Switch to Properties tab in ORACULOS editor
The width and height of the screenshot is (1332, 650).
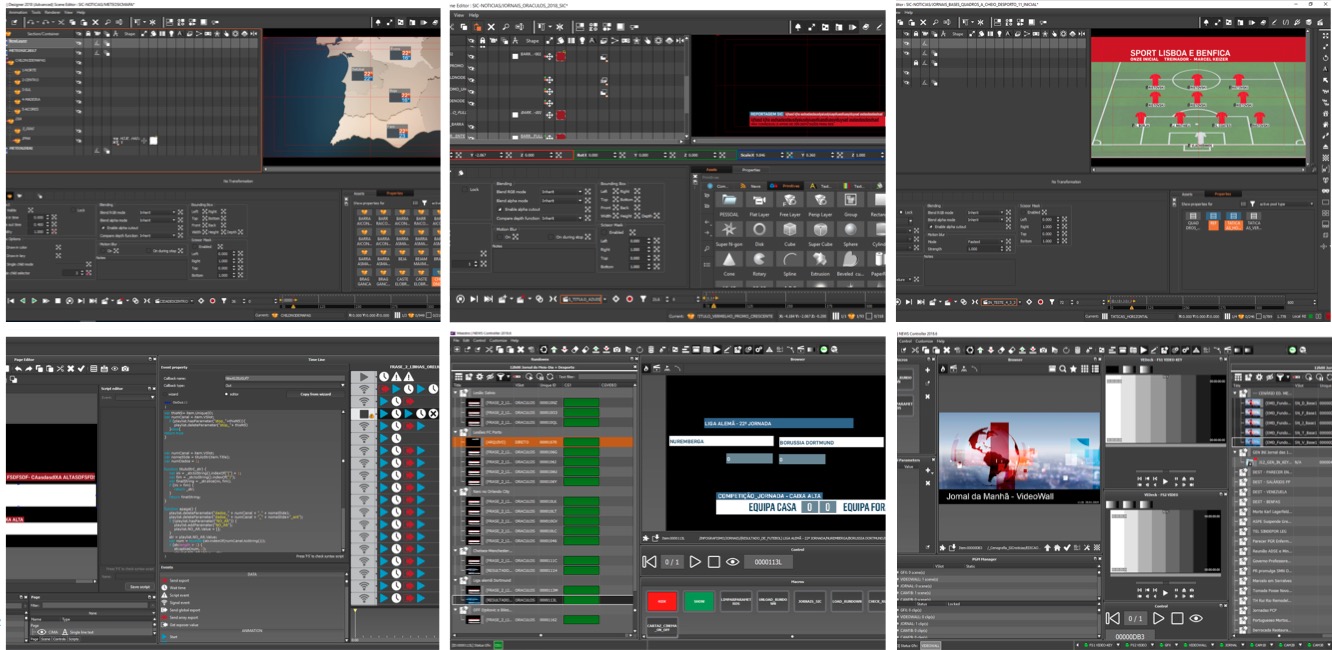coord(751,170)
